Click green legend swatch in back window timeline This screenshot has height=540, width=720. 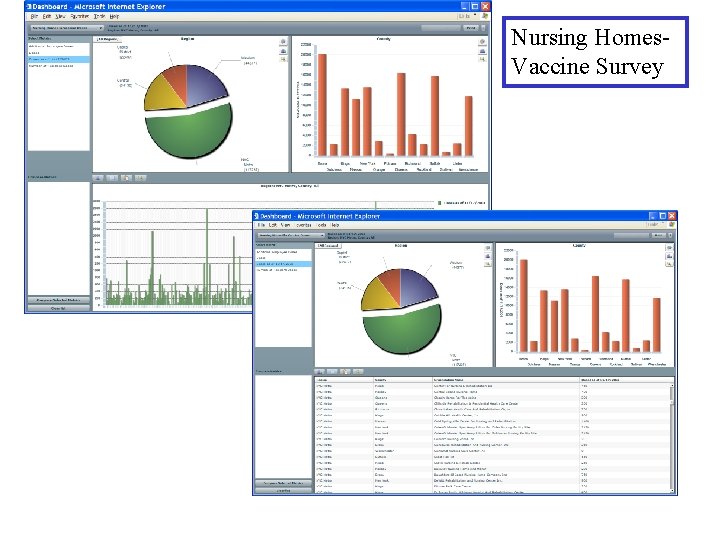point(439,203)
